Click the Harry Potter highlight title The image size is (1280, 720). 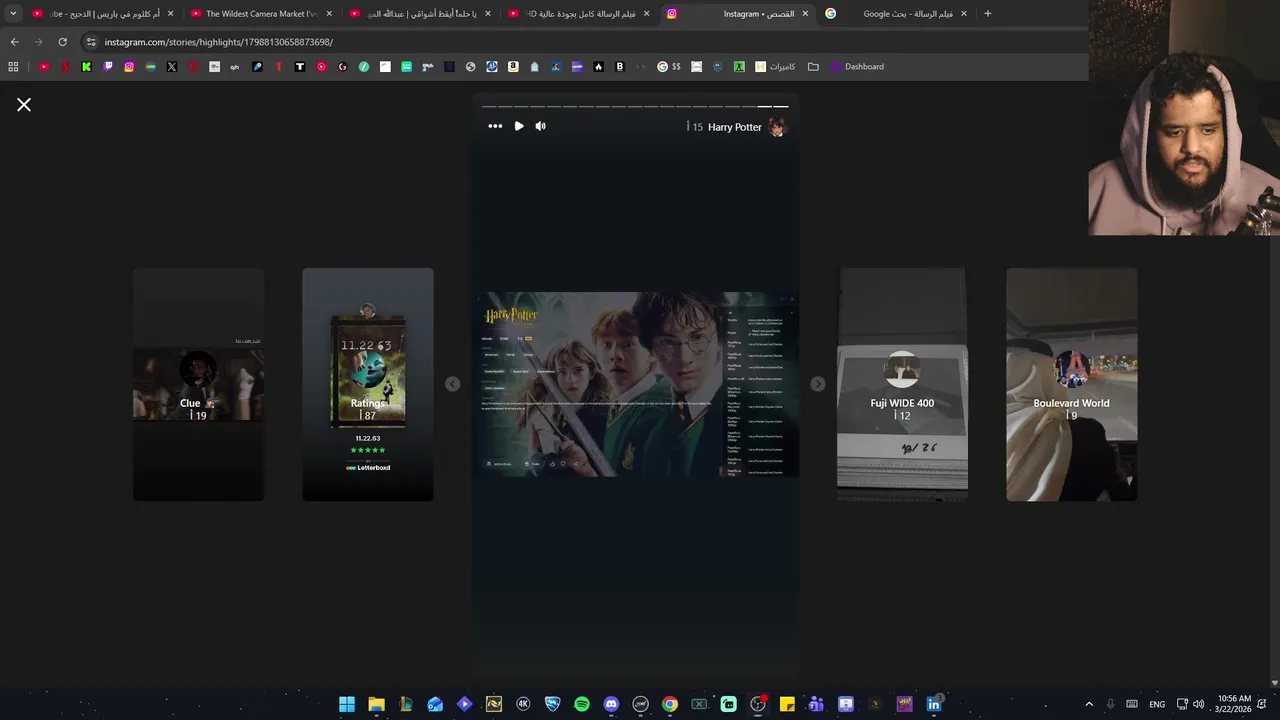tap(734, 127)
